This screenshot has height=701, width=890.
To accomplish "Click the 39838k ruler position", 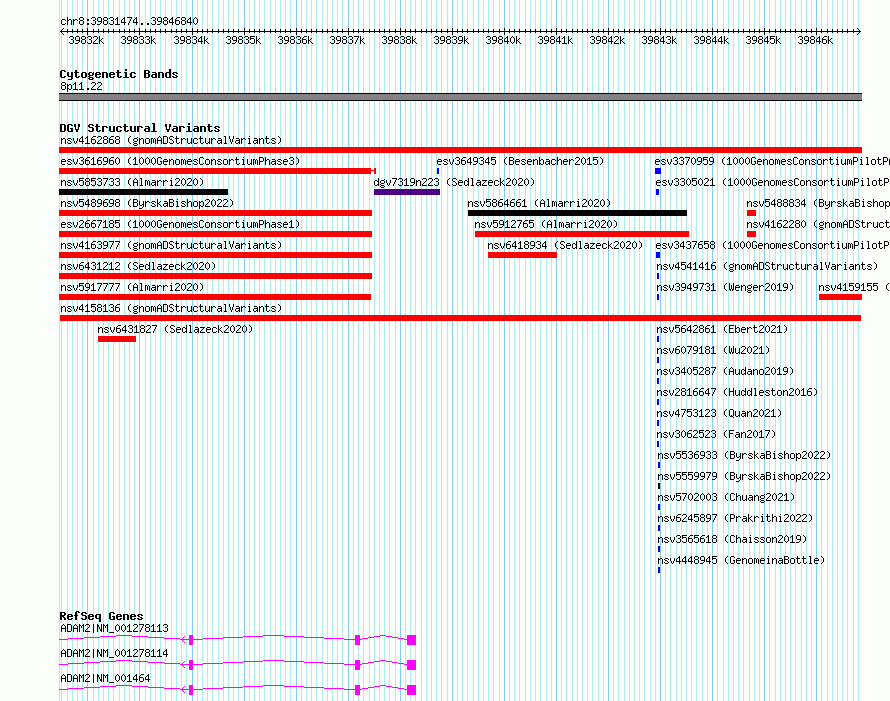I will 399,40.
